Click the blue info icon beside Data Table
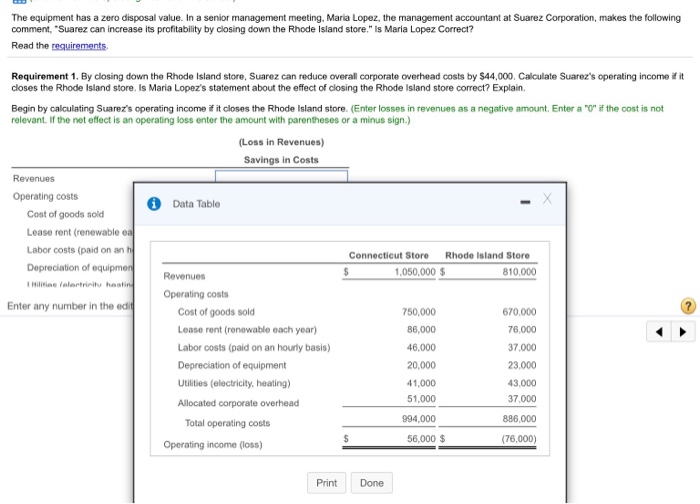The image size is (700, 504). 154,204
